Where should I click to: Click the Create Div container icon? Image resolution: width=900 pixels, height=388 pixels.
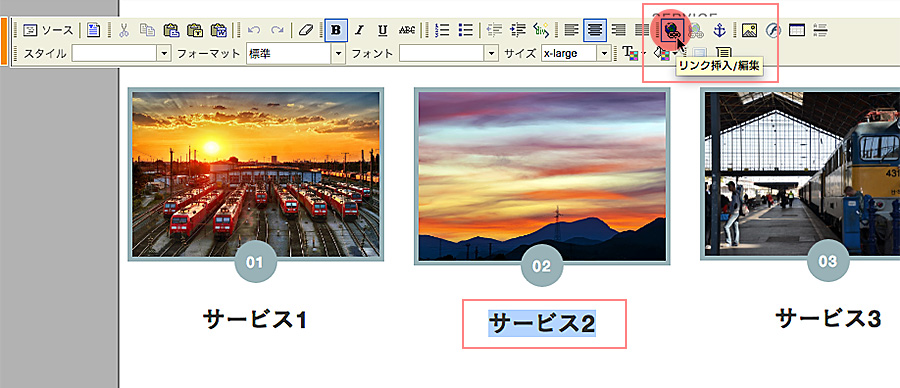pyautogui.click(x=541, y=30)
